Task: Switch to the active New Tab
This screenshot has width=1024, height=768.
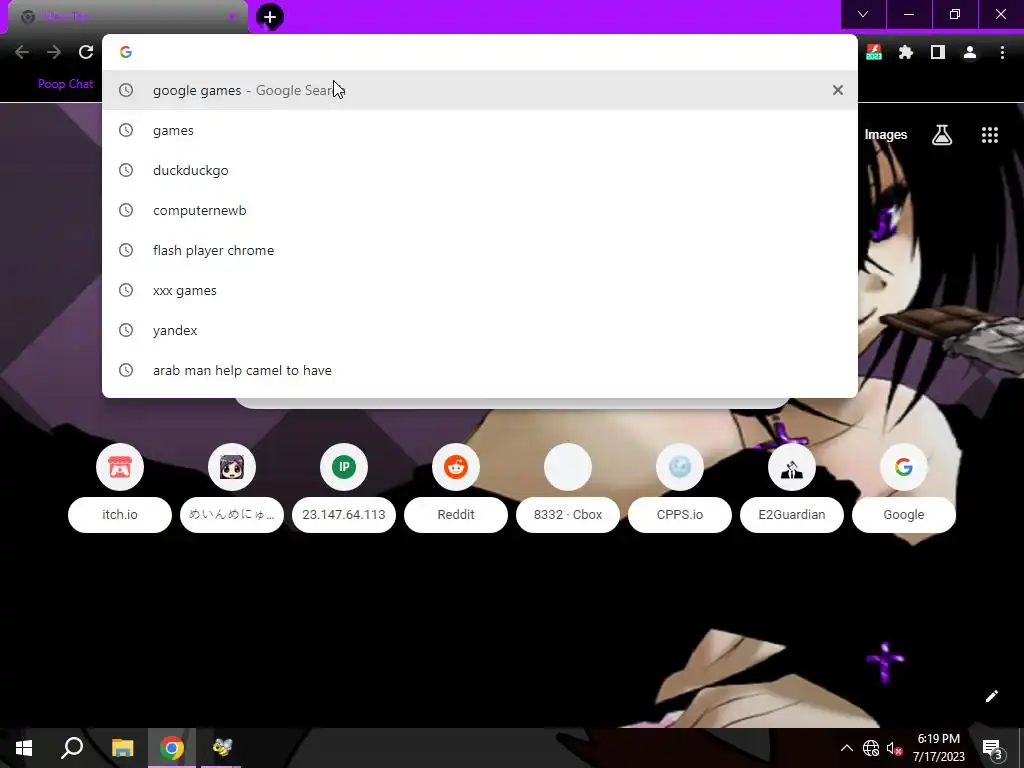Action: [x=127, y=17]
